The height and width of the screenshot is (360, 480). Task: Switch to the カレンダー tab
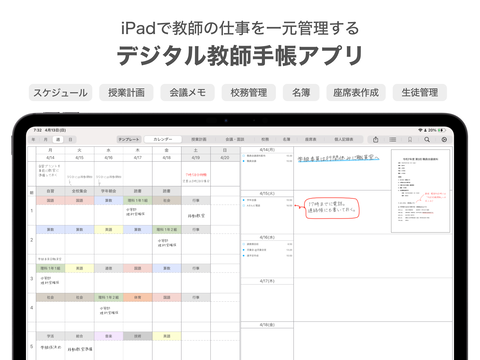[163, 139]
